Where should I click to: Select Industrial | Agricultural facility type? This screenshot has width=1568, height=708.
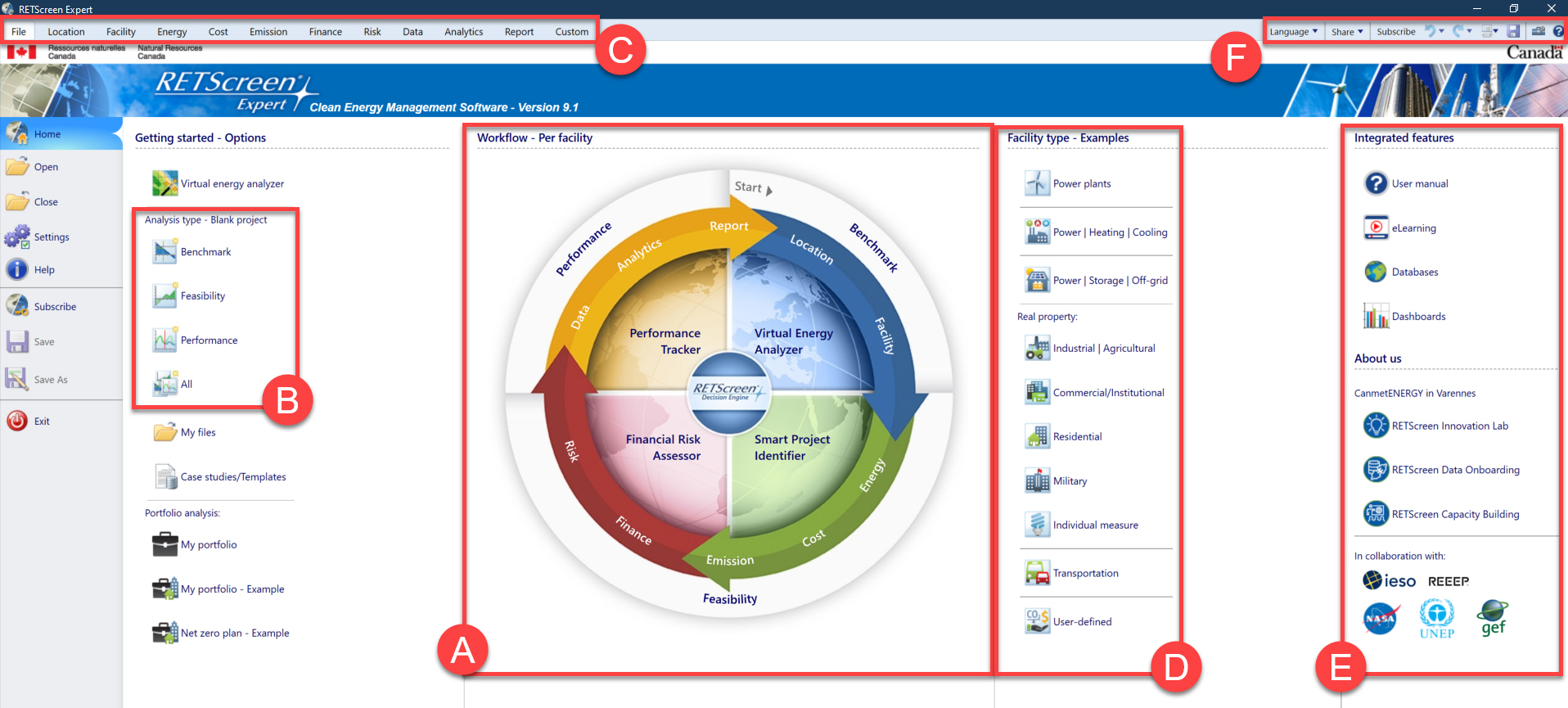click(1090, 348)
